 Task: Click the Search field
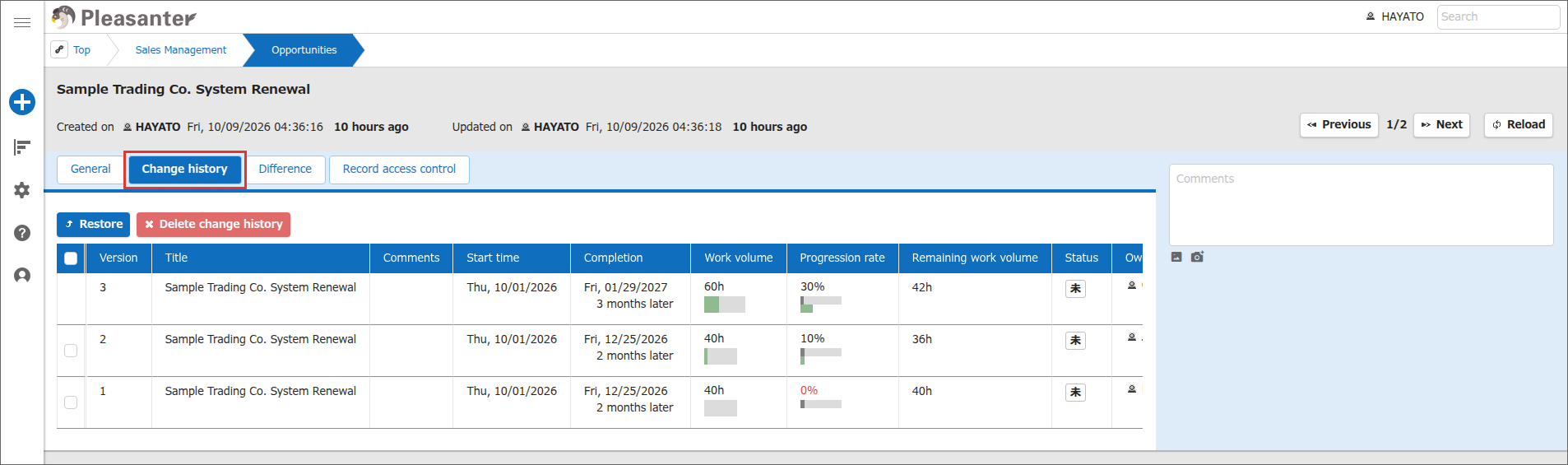pyautogui.click(x=1498, y=16)
